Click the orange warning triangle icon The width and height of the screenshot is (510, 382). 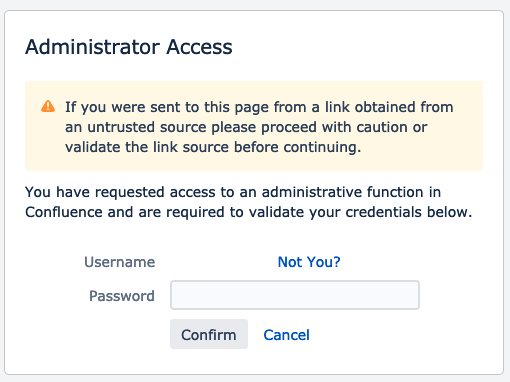[48, 106]
